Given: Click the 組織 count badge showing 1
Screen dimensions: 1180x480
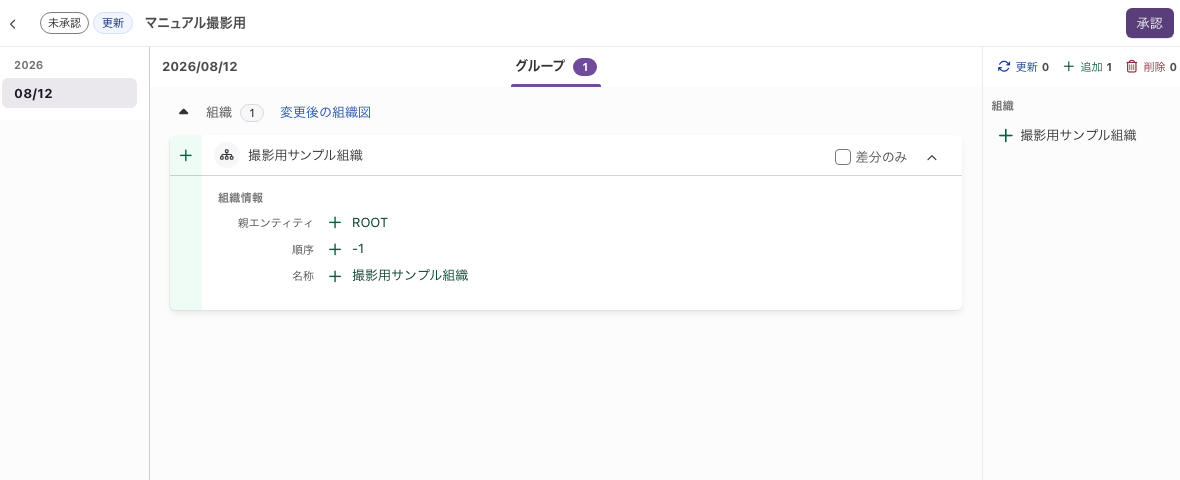Looking at the screenshot, I should [x=252, y=114].
